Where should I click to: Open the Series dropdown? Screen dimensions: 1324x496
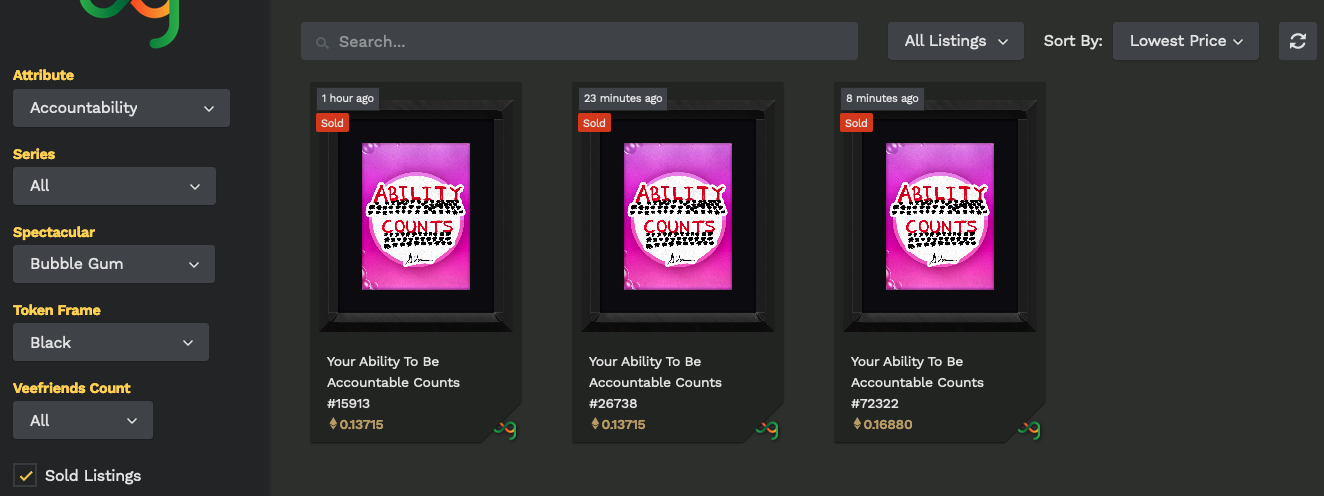114,186
